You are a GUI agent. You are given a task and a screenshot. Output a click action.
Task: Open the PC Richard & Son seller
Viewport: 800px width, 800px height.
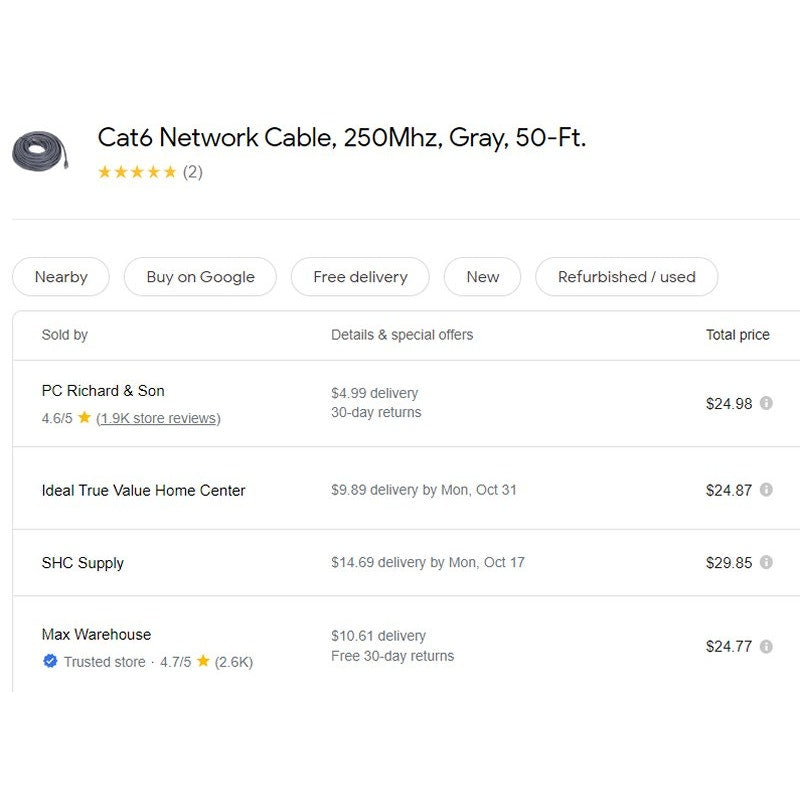103,391
